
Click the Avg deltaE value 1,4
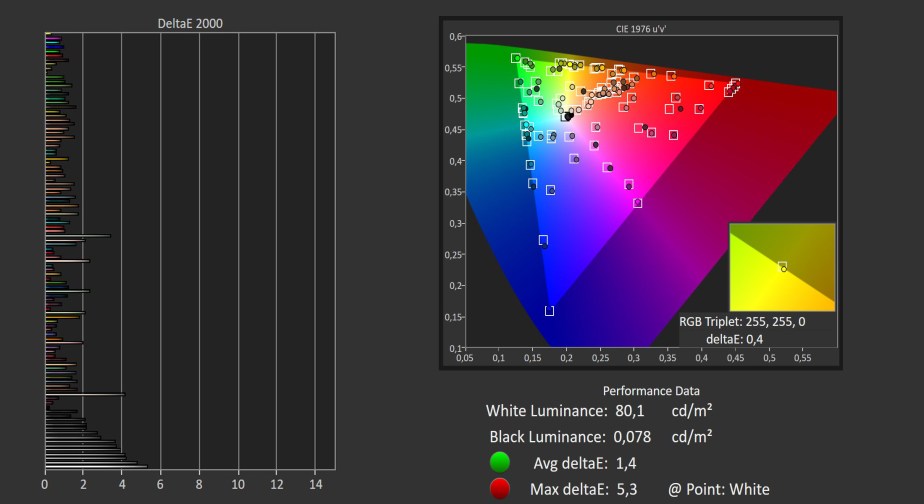pyautogui.click(x=626, y=463)
